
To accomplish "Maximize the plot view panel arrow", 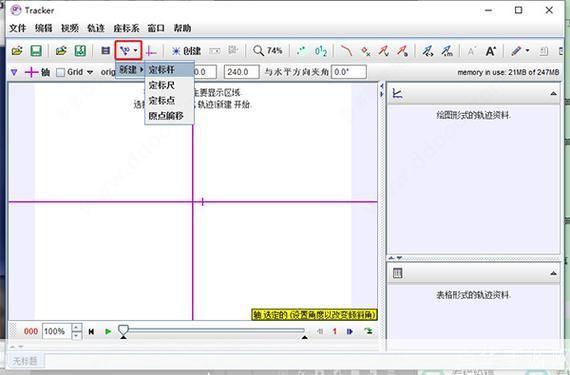I will (x=553, y=94).
